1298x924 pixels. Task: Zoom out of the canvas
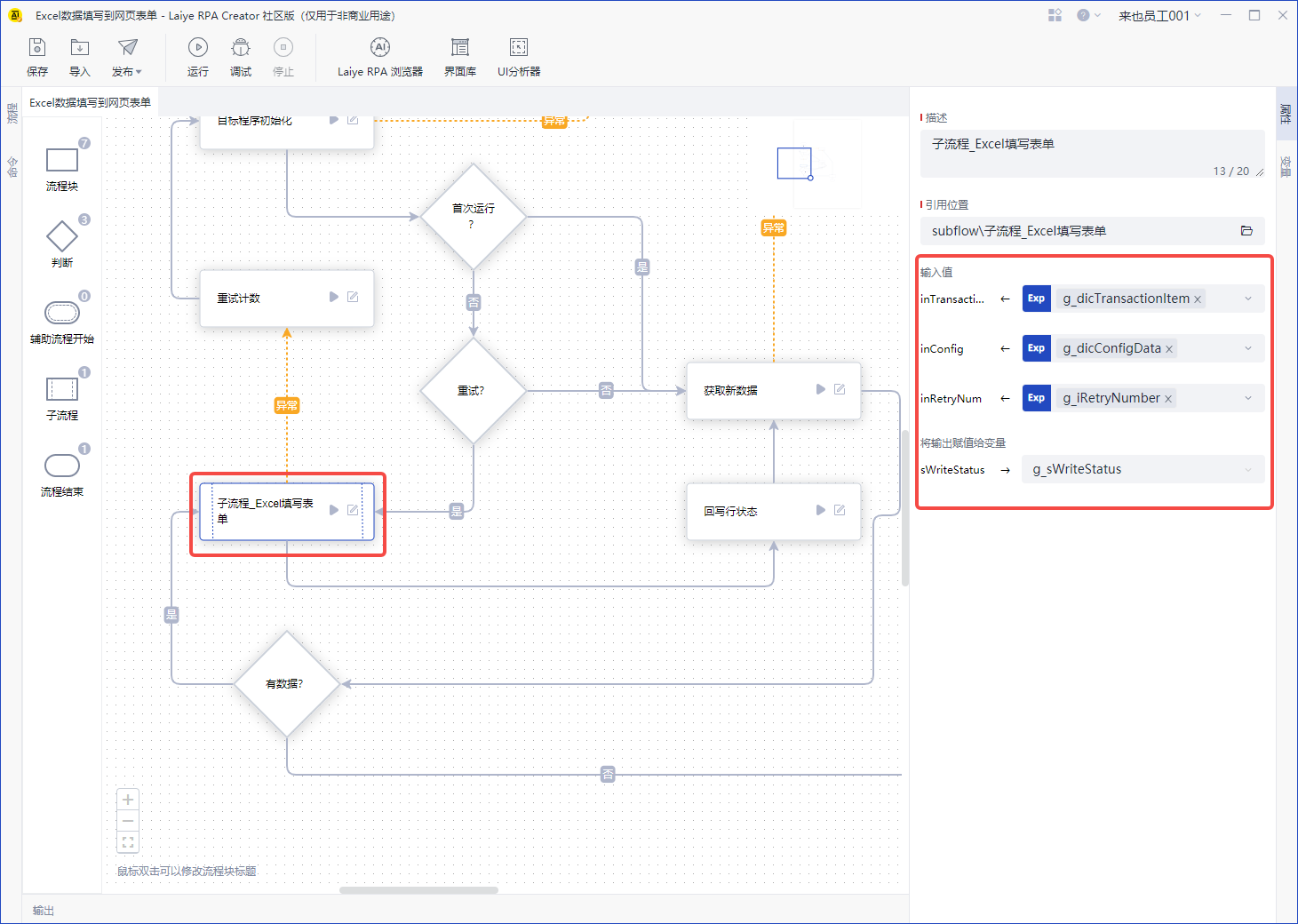click(128, 821)
